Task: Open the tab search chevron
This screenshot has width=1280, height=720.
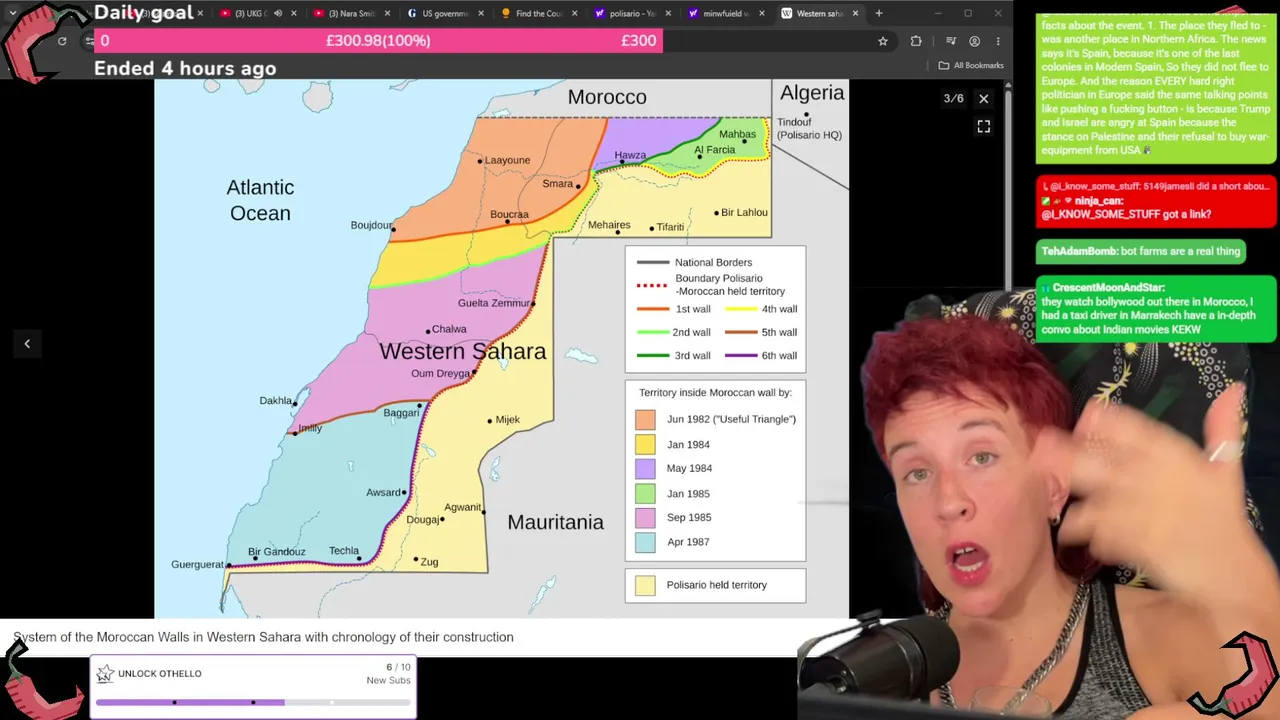Action: 12,13
